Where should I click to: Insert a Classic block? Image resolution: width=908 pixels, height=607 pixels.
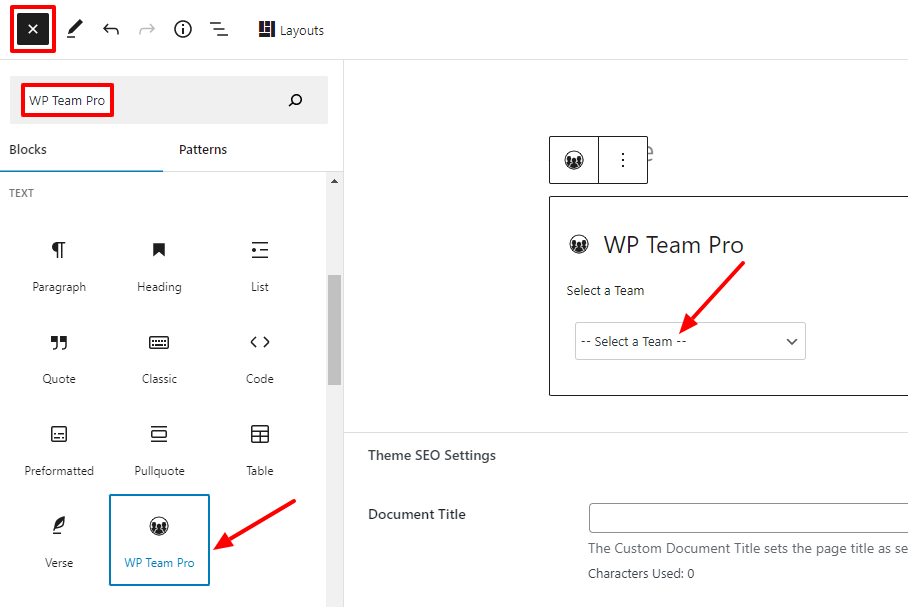(159, 357)
